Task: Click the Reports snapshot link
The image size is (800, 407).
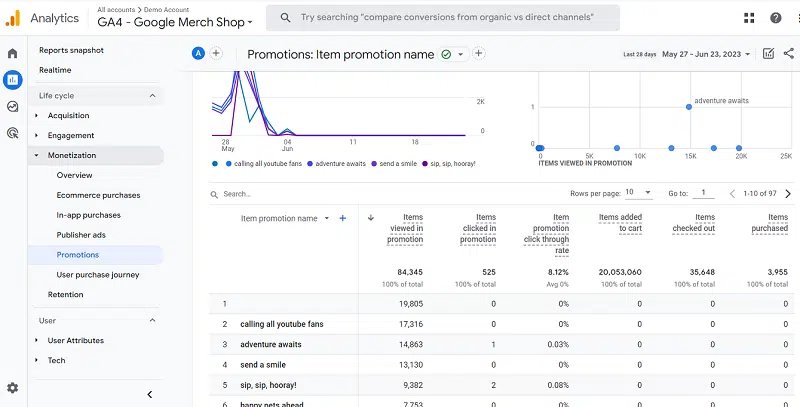Action: point(71,50)
